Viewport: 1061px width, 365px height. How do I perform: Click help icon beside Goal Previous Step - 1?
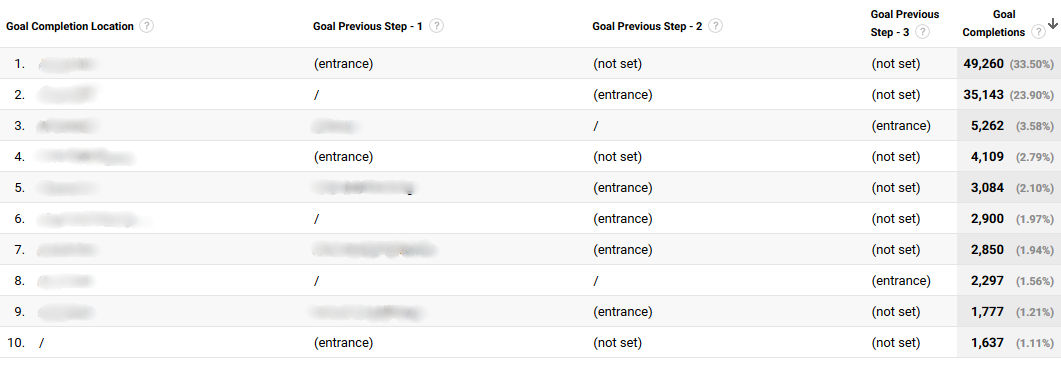(437, 26)
